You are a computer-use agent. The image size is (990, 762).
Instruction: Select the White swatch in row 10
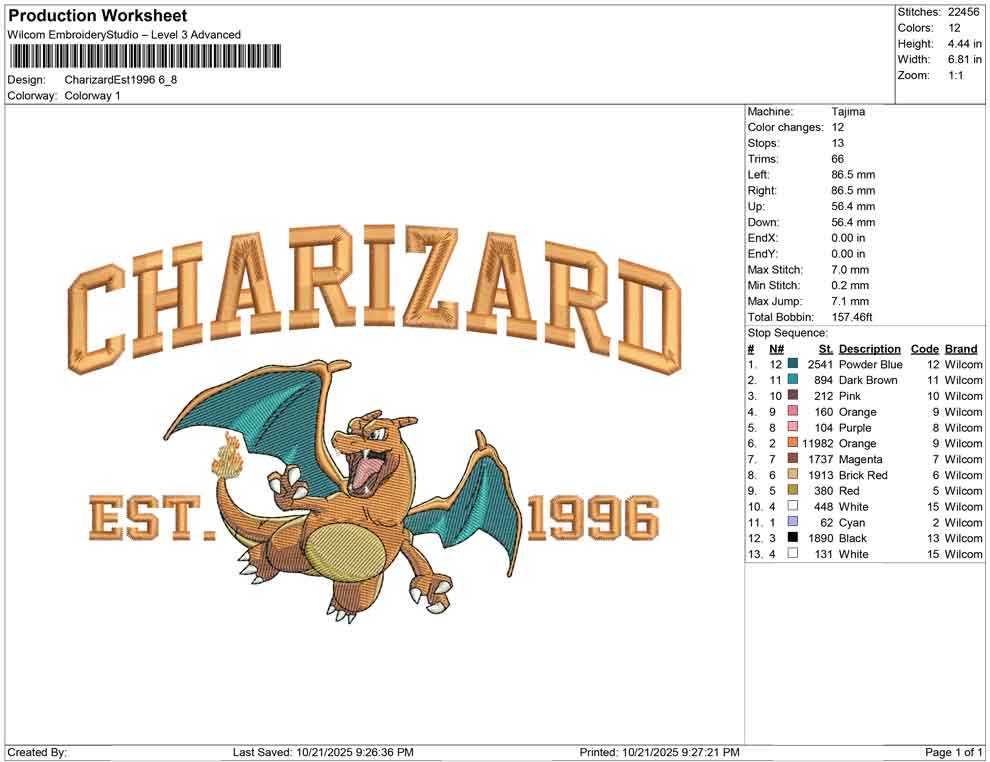click(792, 506)
